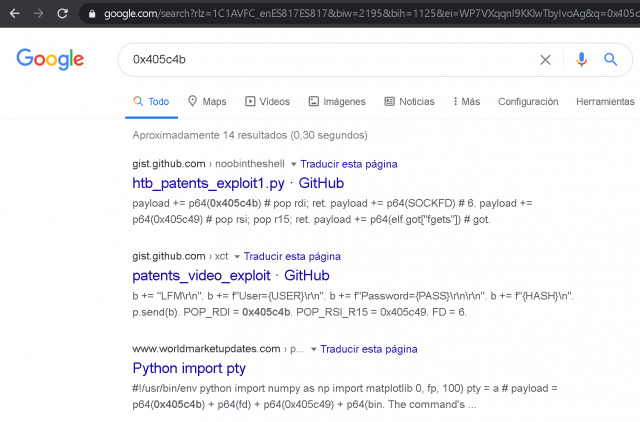Open Configuración settings menu
Image resolution: width=640 pixels, height=422 pixels.
tap(528, 102)
